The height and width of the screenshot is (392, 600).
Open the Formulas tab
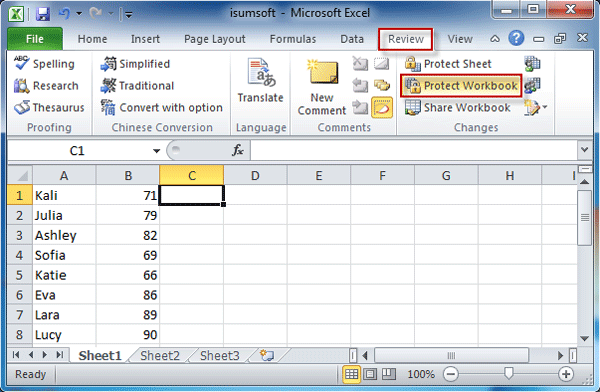pyautogui.click(x=293, y=39)
